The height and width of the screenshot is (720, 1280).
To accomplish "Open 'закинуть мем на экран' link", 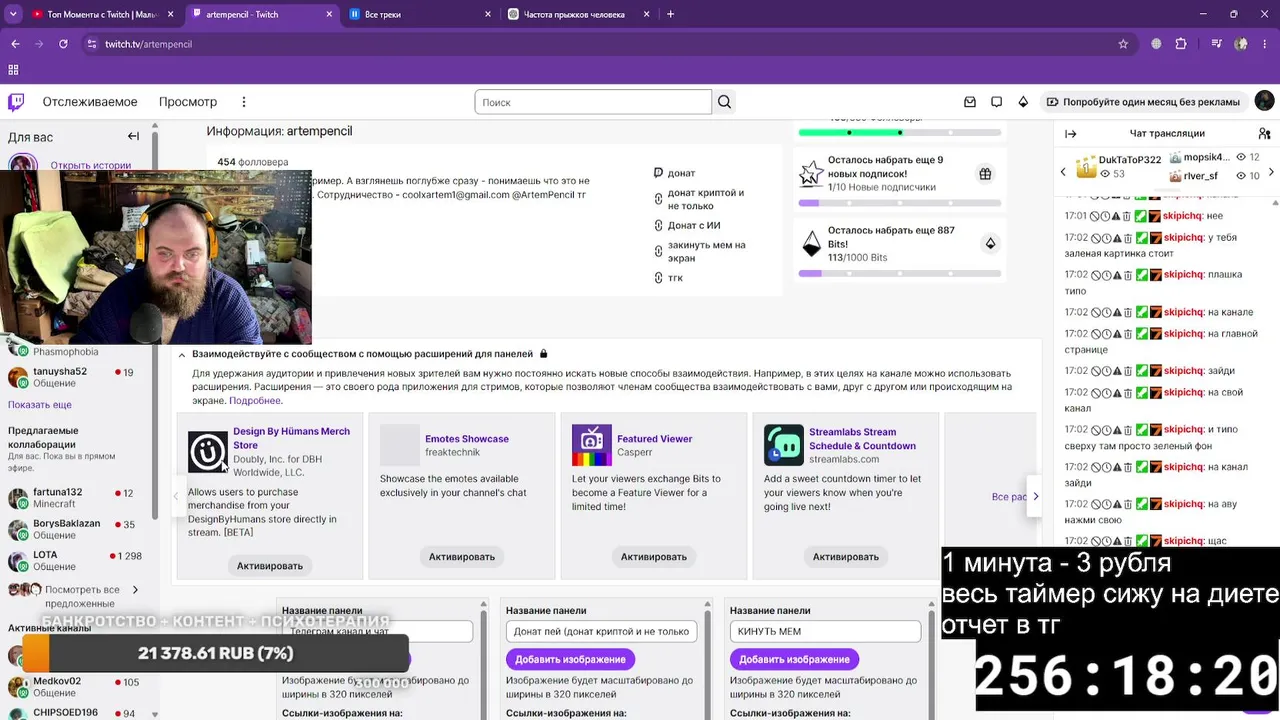I will pyautogui.click(x=707, y=251).
